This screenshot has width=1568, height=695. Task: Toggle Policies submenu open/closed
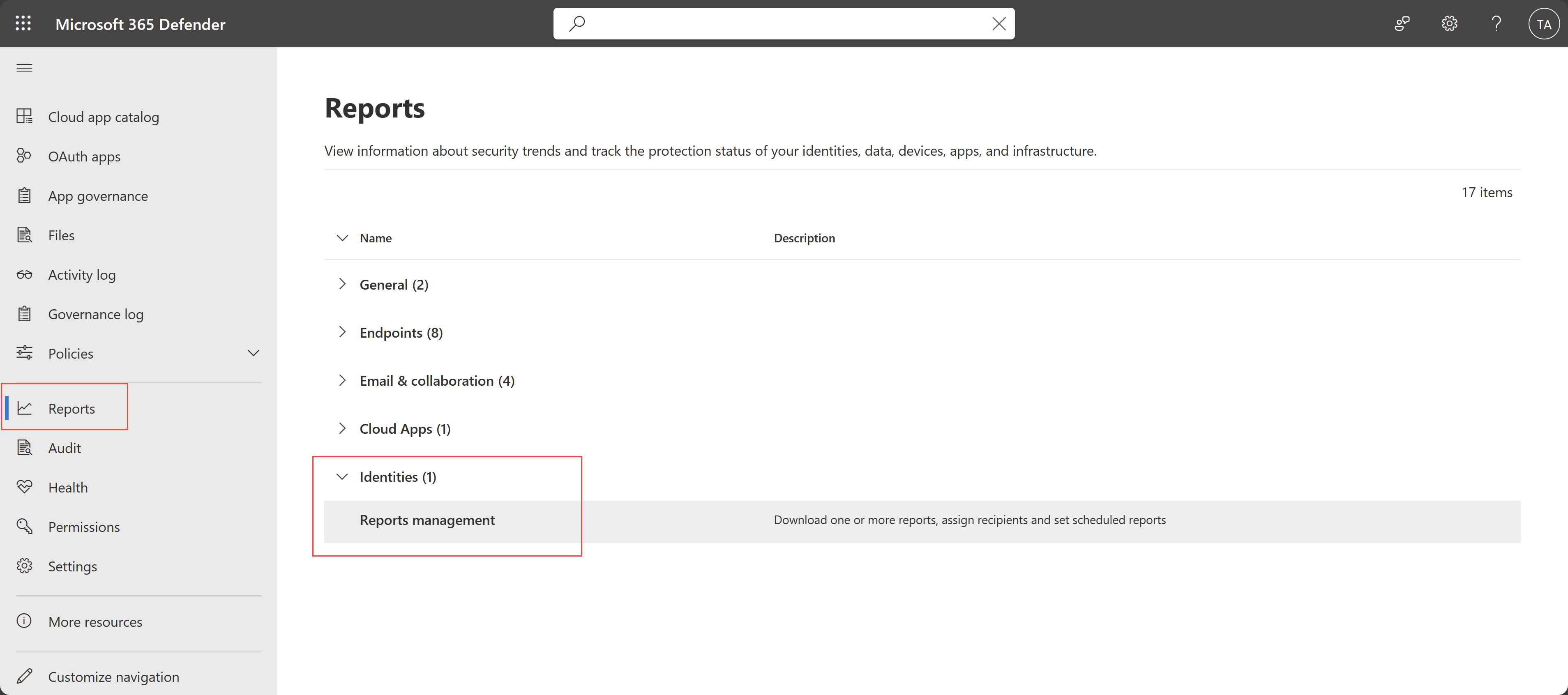(254, 353)
